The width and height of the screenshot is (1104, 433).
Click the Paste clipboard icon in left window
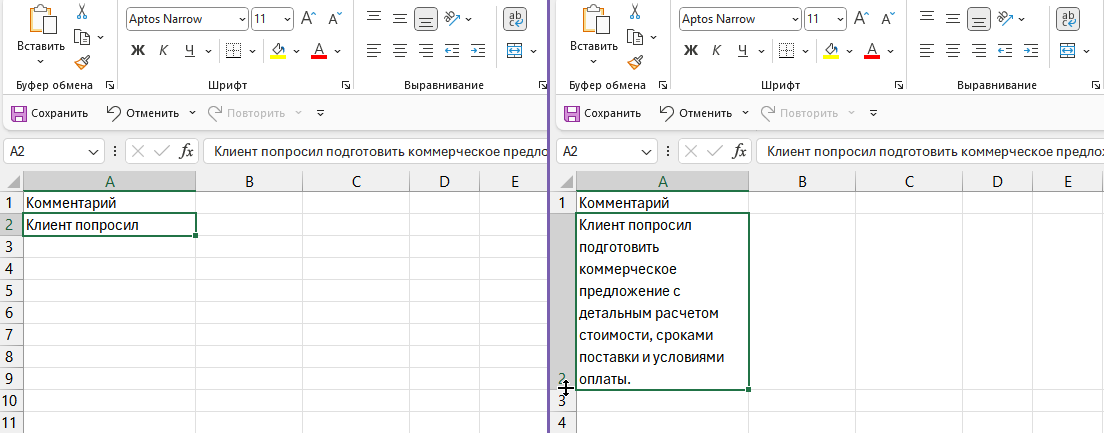(x=42, y=18)
